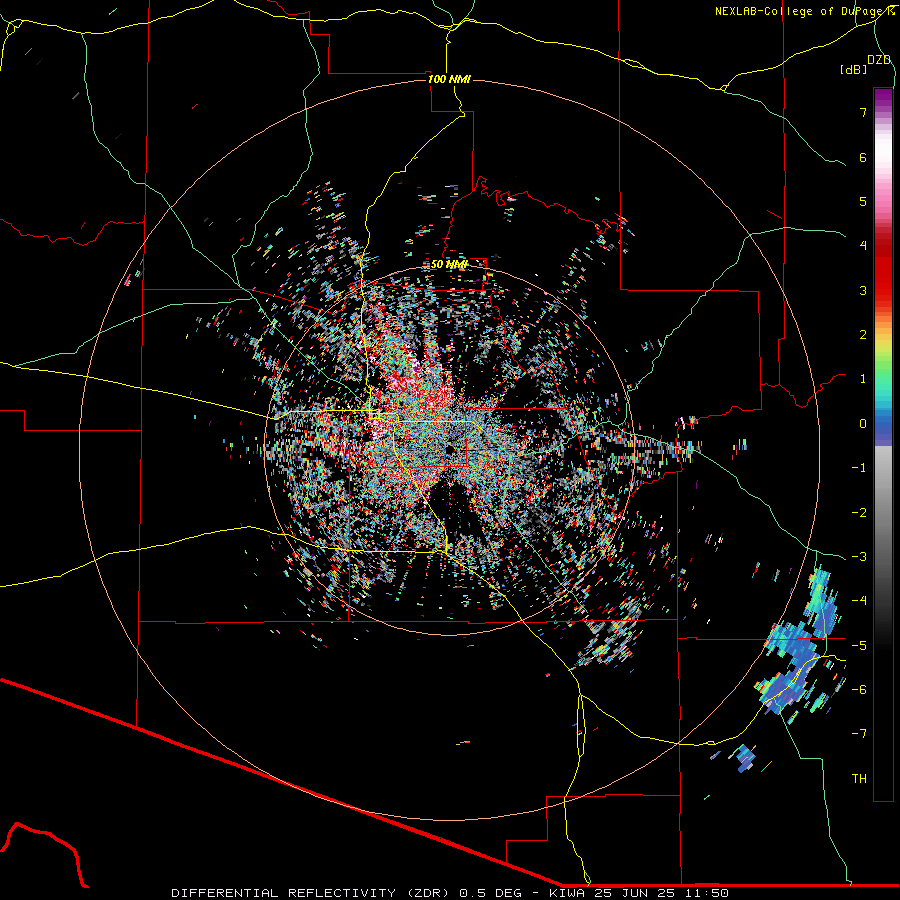Image resolution: width=900 pixels, height=900 pixels.
Task: Click the ZDR color scale bar
Action: tap(883, 444)
